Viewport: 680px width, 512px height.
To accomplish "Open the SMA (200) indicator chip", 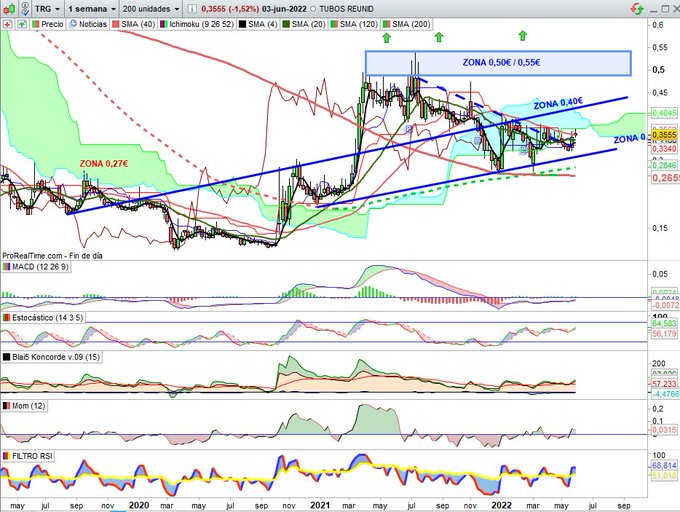I will pyautogui.click(x=406, y=24).
